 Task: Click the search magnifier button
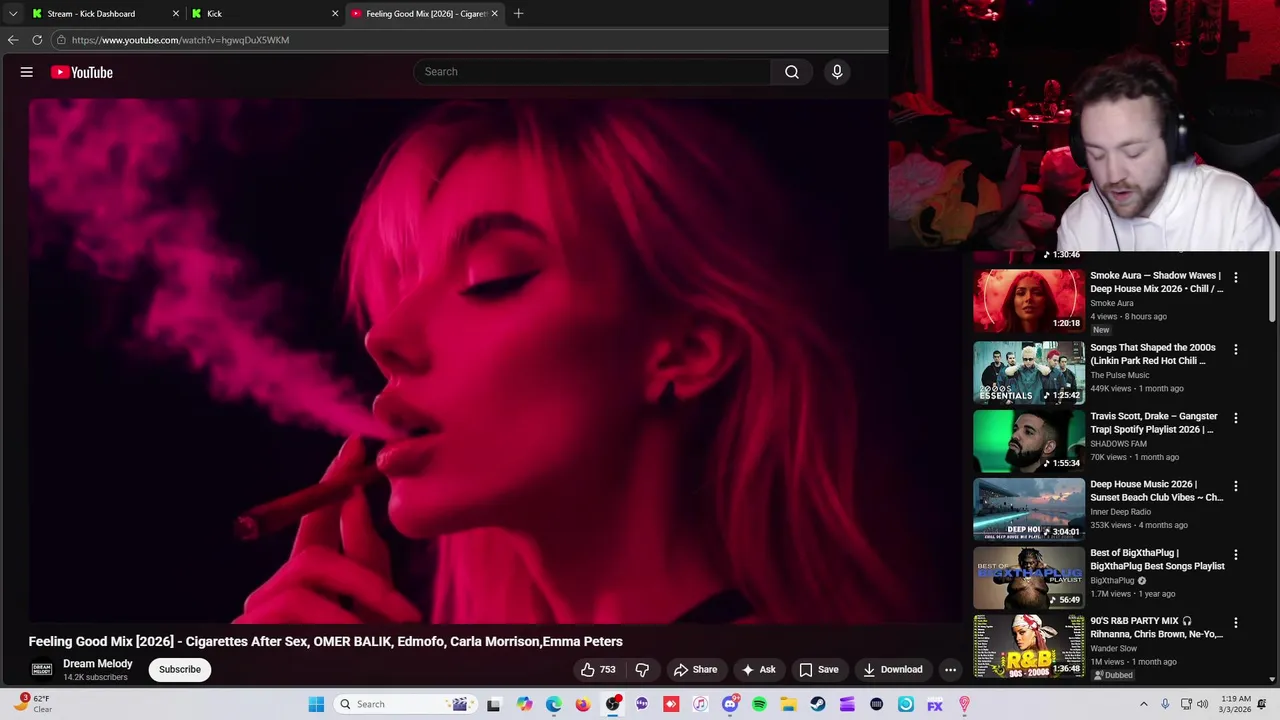(x=792, y=72)
